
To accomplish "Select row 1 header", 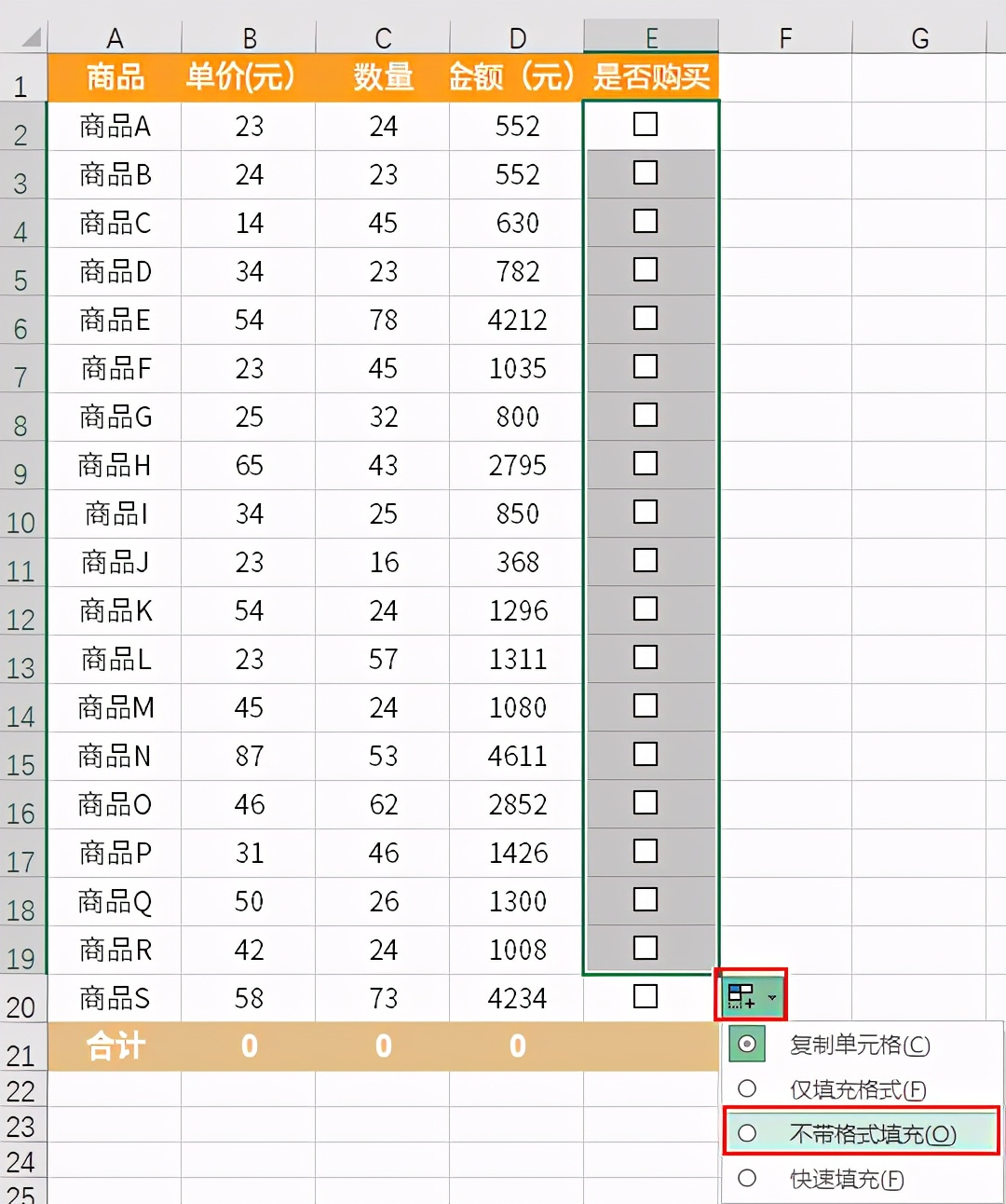I will 22,77.
